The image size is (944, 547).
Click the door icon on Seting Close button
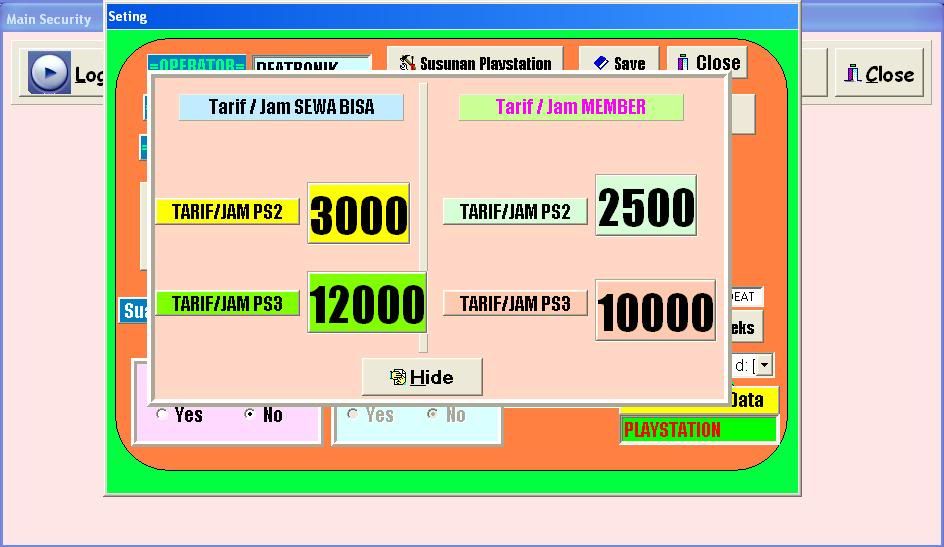pos(683,63)
